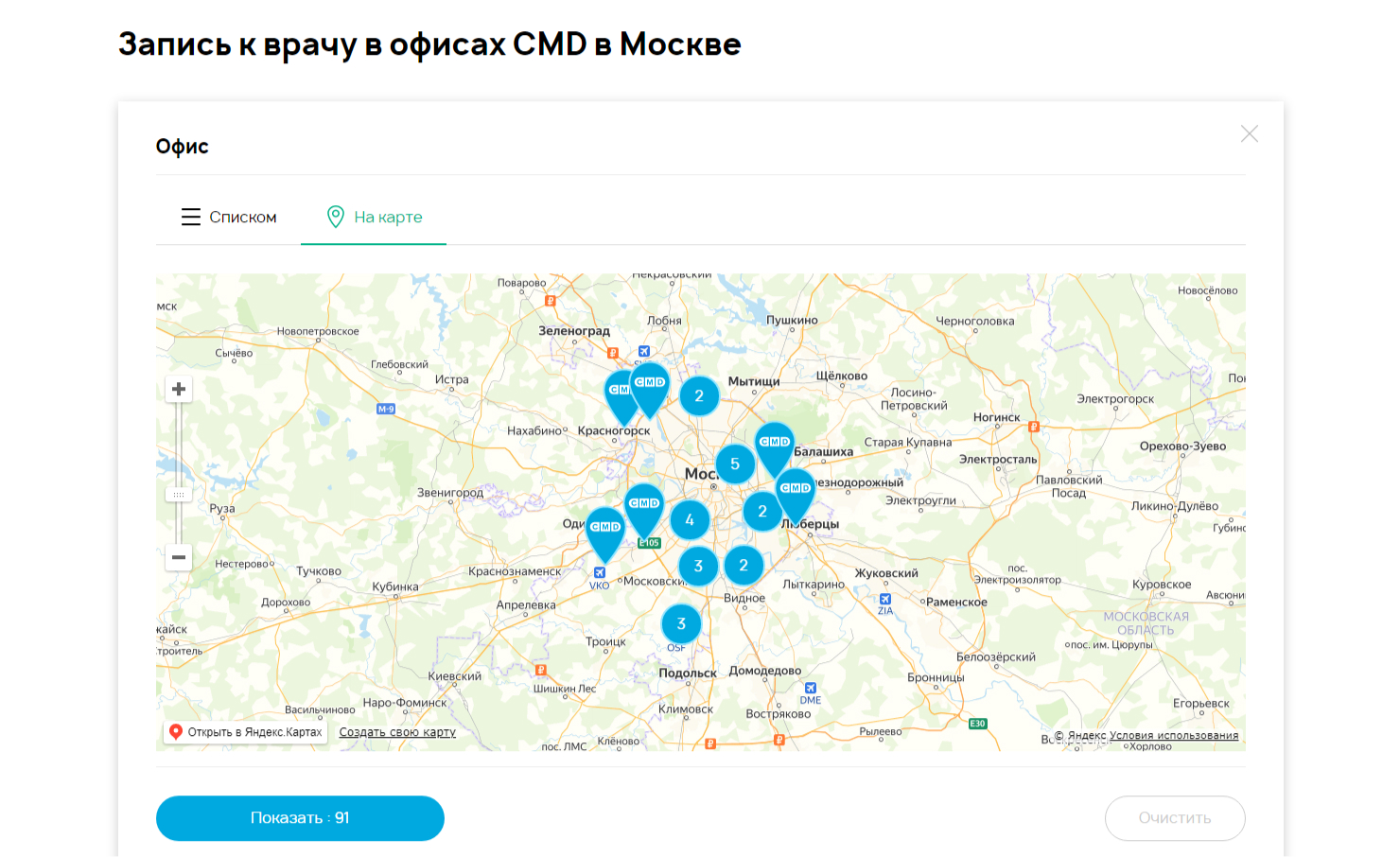The image size is (1400, 857).
Task: Close the Офис panel with X
Action: [x=1249, y=134]
